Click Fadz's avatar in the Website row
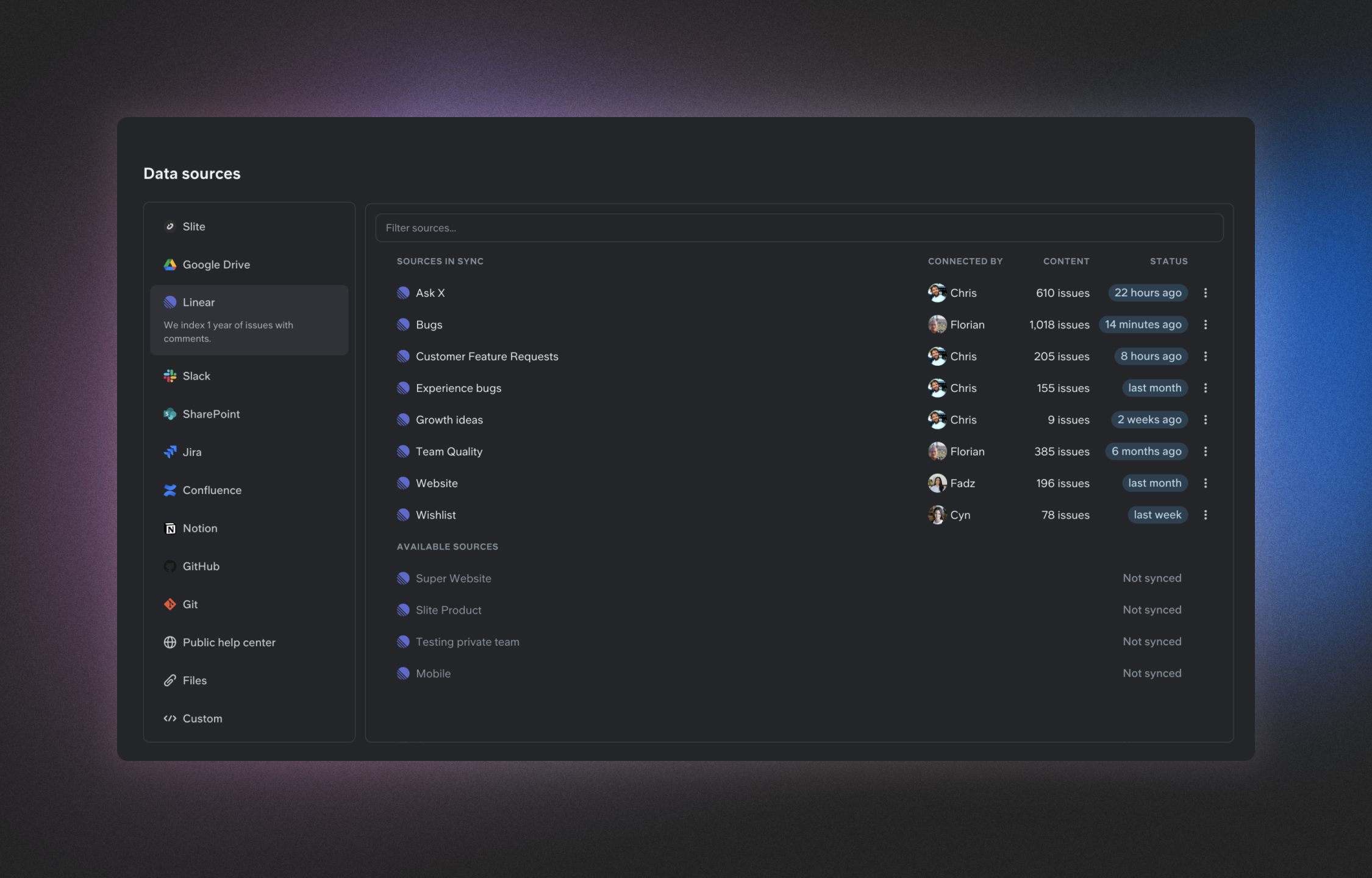The image size is (1372, 878). 937,483
